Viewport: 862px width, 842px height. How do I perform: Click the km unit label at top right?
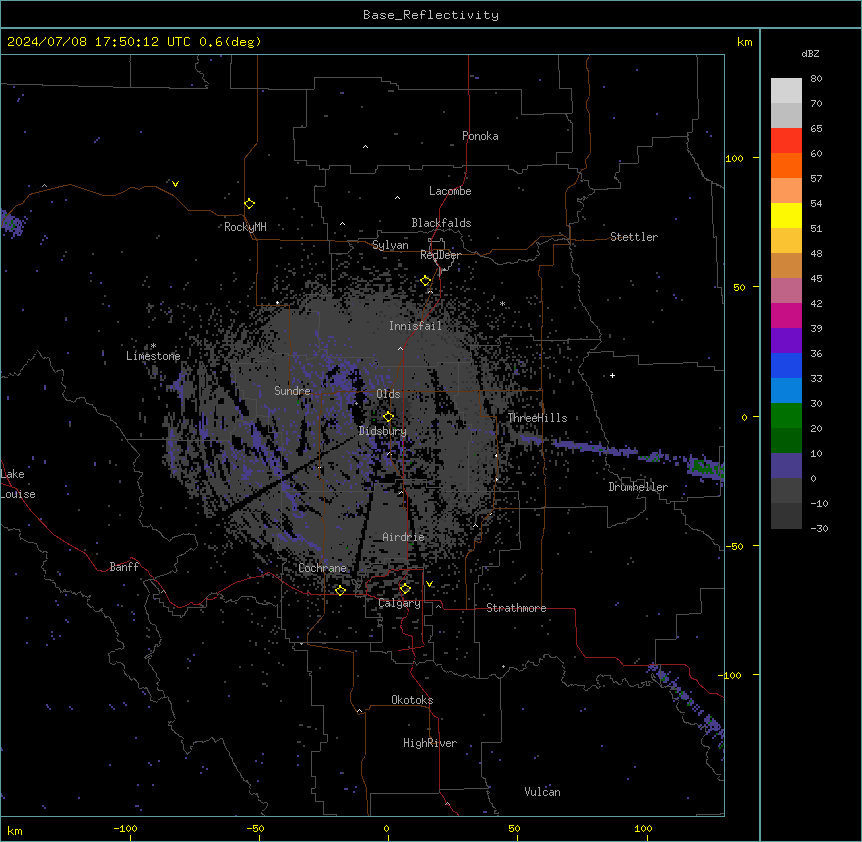click(744, 42)
